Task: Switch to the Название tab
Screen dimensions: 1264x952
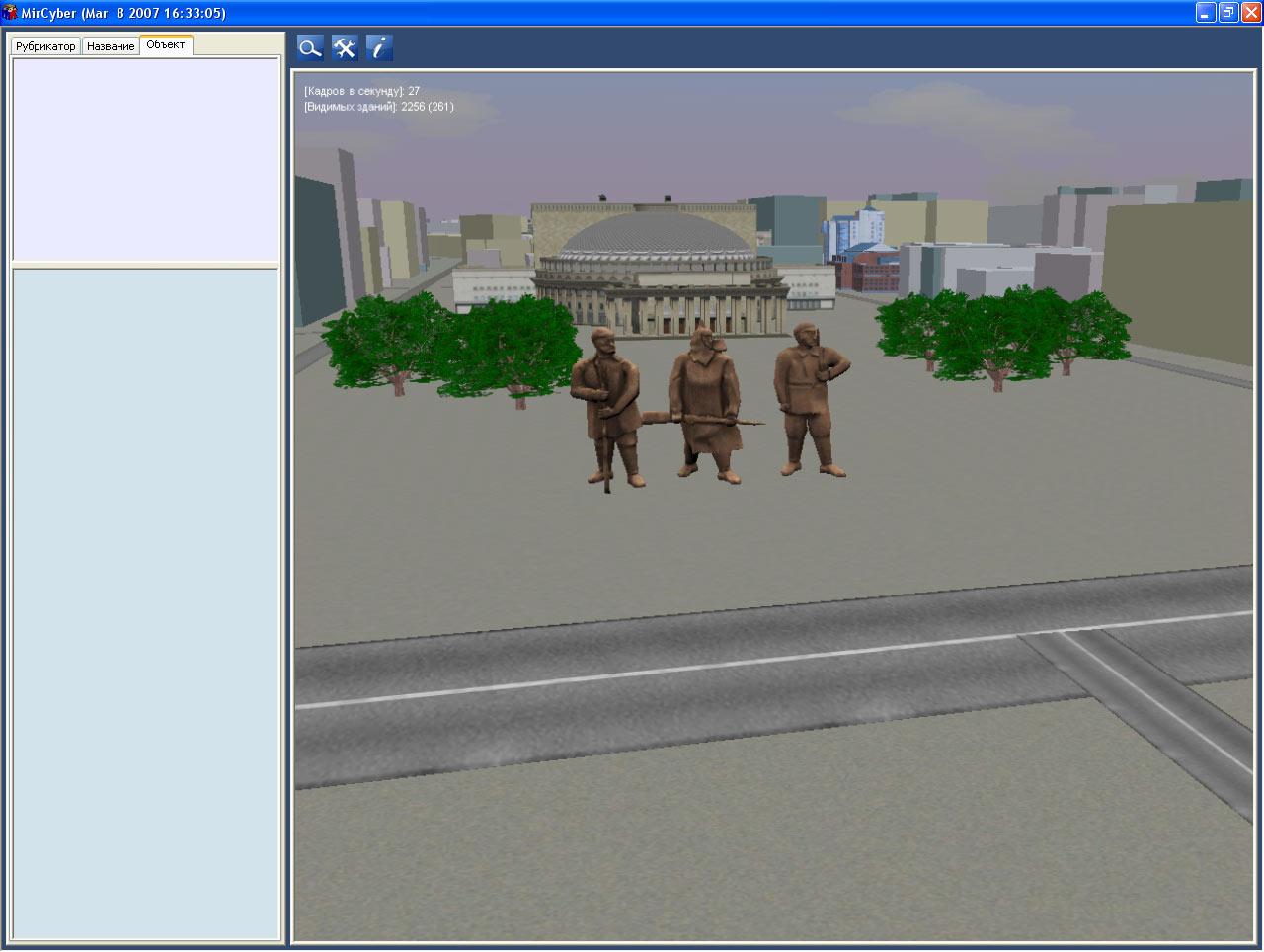Action: 111,46
